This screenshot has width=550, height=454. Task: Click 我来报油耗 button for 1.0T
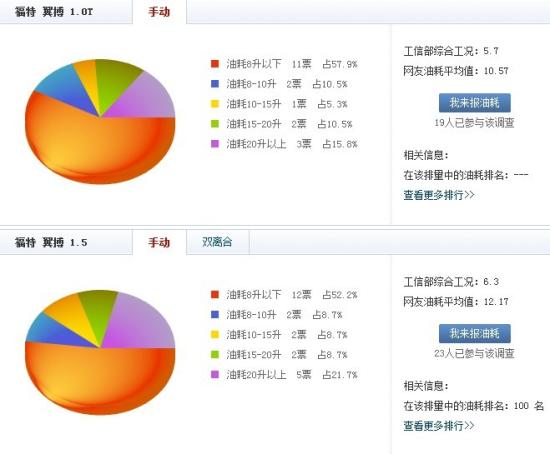(x=475, y=103)
